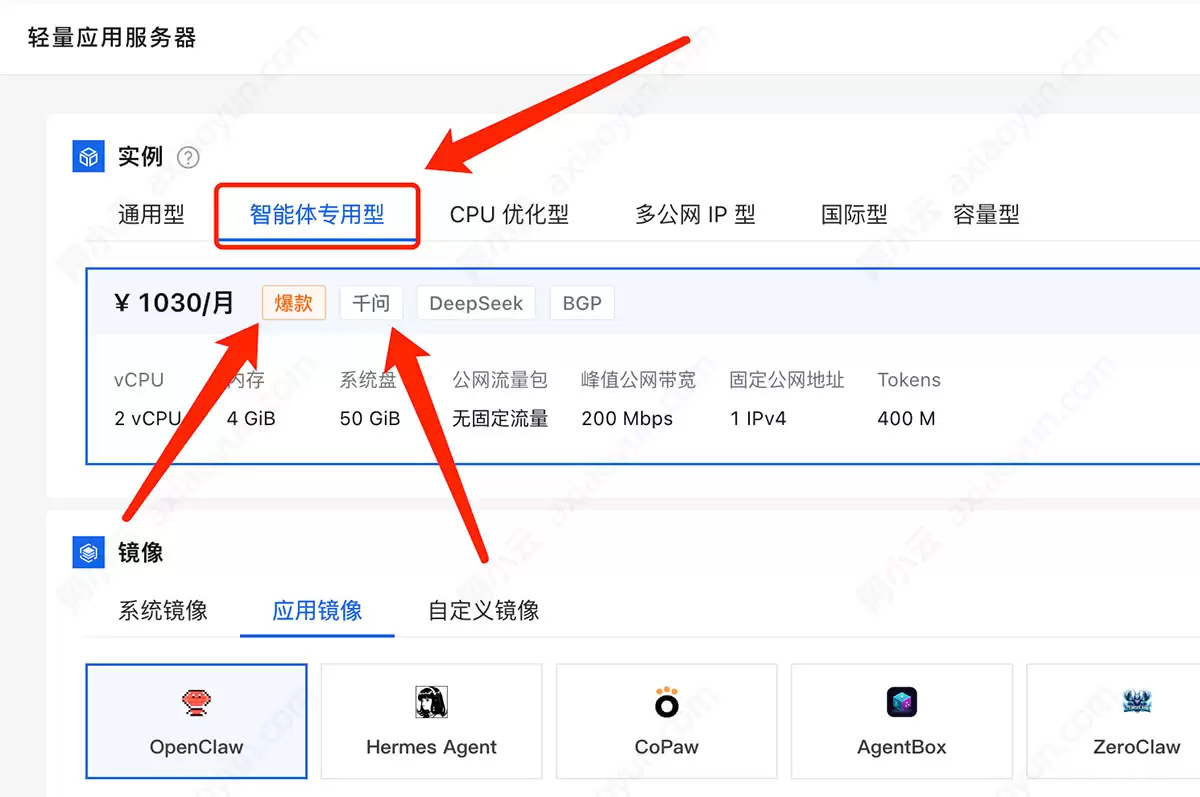Click the blue cube icon beside 实例
This screenshot has width=1200, height=797.
point(89,157)
